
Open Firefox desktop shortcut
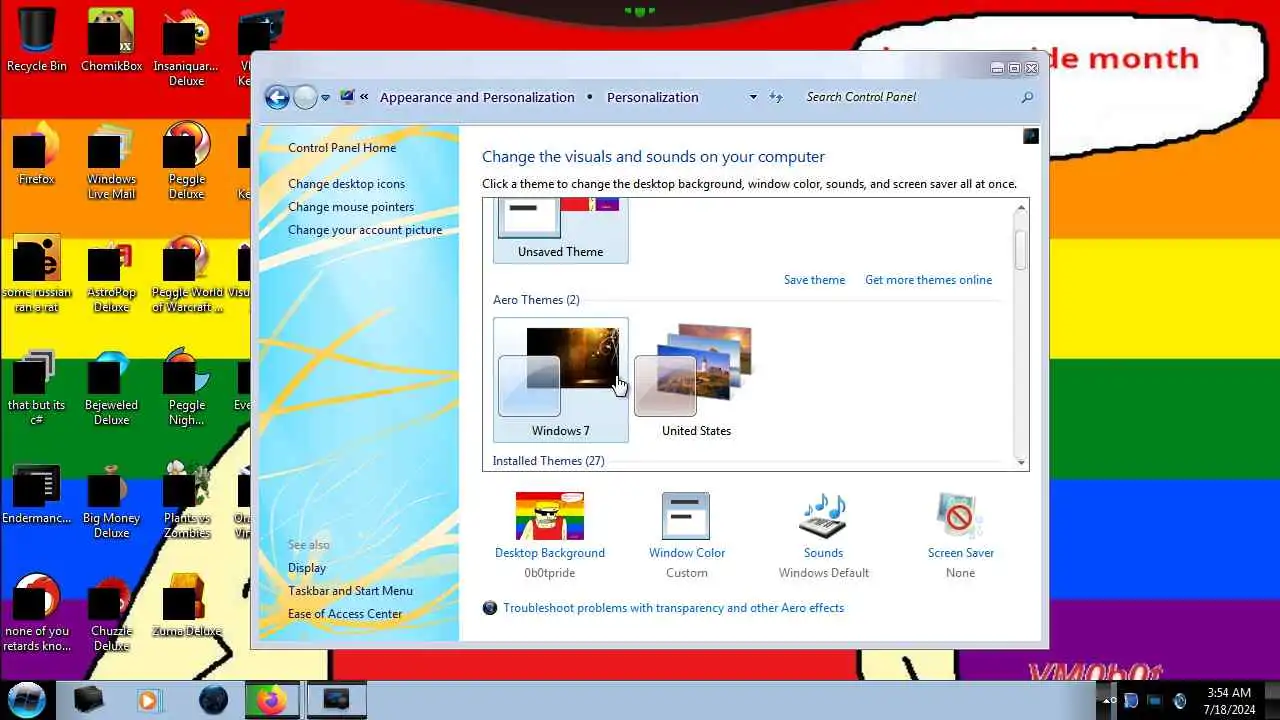(x=37, y=153)
